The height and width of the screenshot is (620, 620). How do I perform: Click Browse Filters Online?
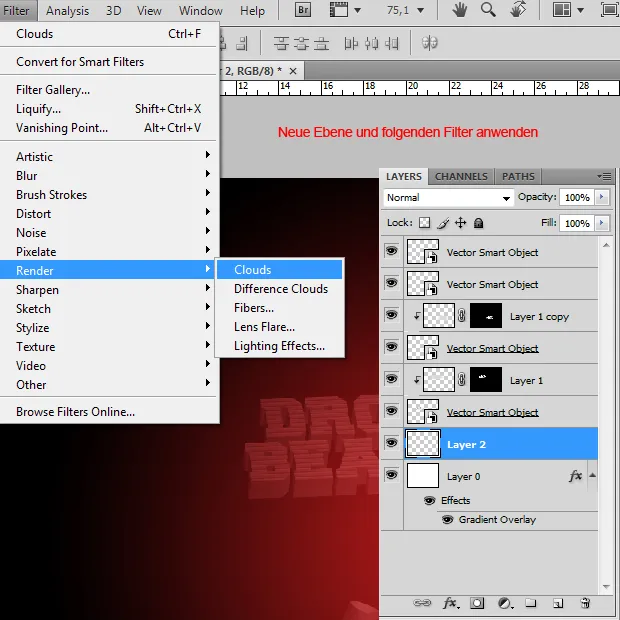pos(75,412)
